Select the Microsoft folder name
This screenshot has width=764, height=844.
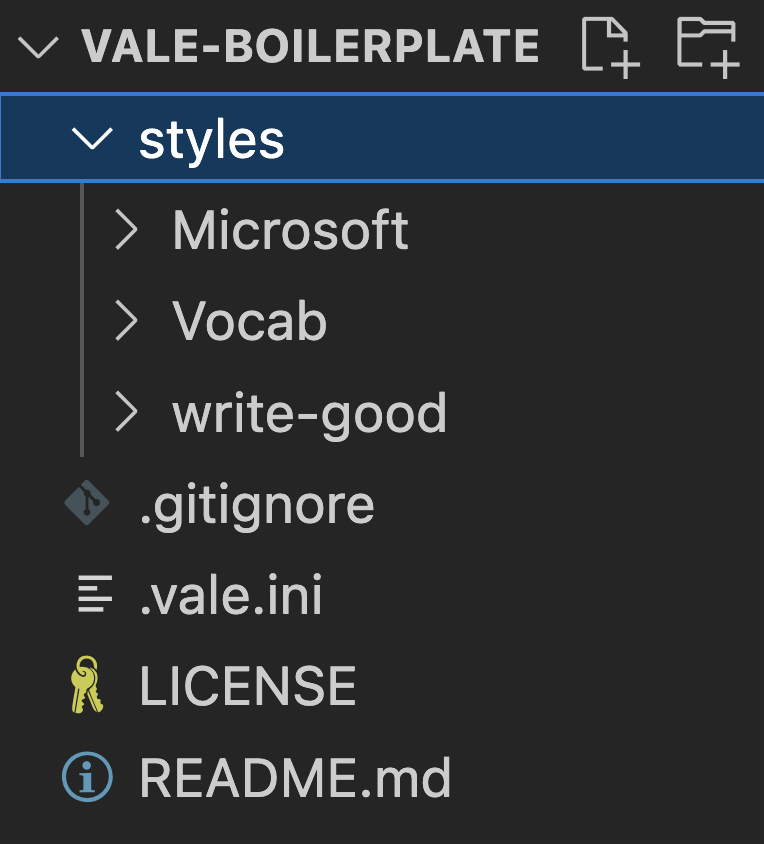pos(290,230)
